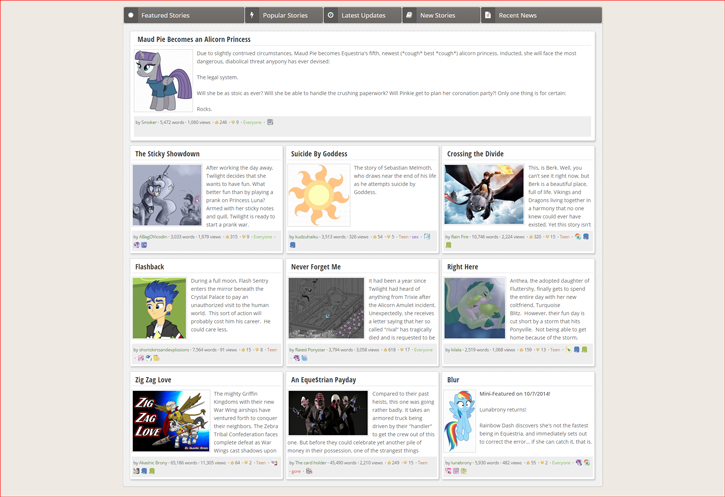725x497 pixels.
Task: Click the green tag icon in Right Here footer
Action: pyautogui.click(x=584, y=350)
